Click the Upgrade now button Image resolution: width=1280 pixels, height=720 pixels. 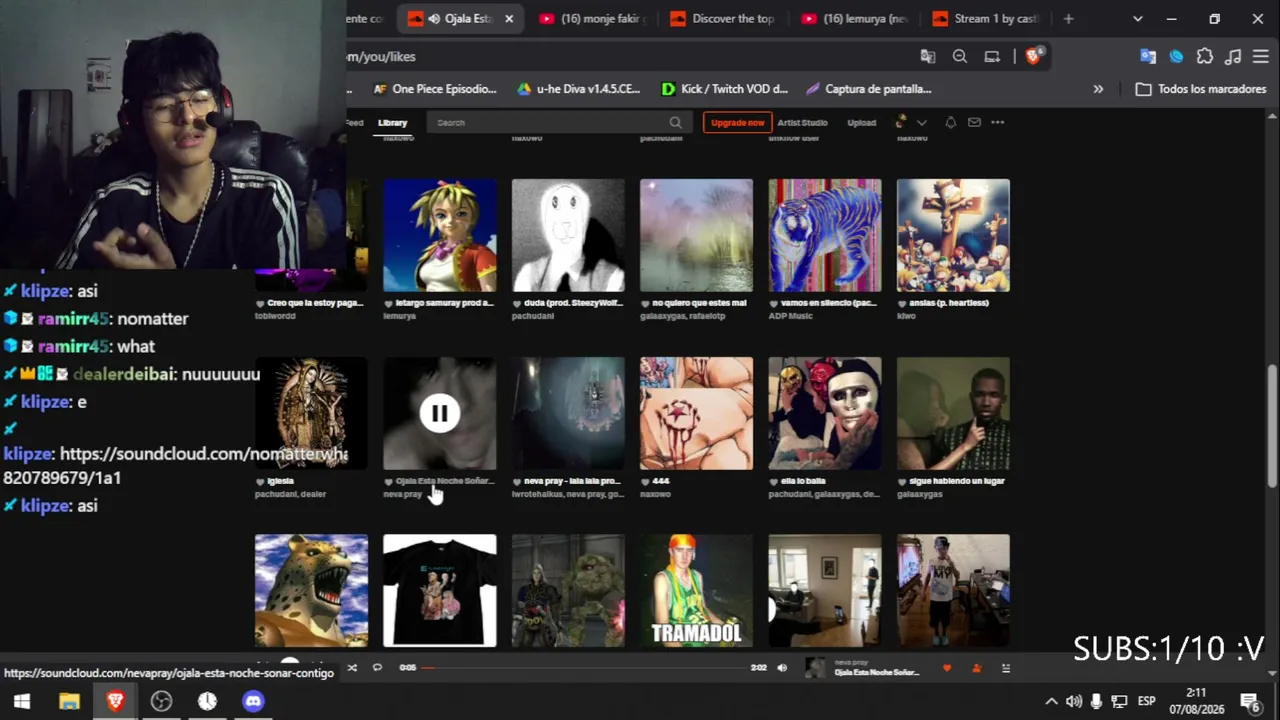click(737, 123)
